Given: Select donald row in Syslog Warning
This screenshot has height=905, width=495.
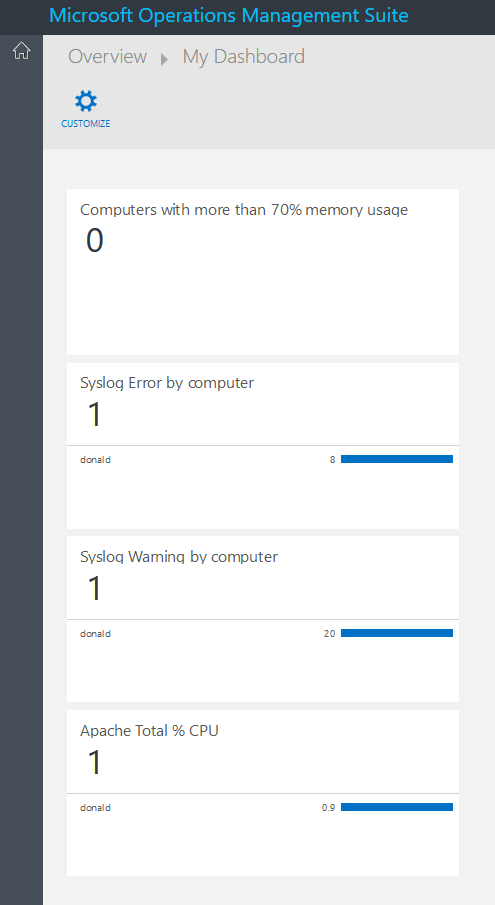Looking at the screenshot, I should click(x=263, y=633).
